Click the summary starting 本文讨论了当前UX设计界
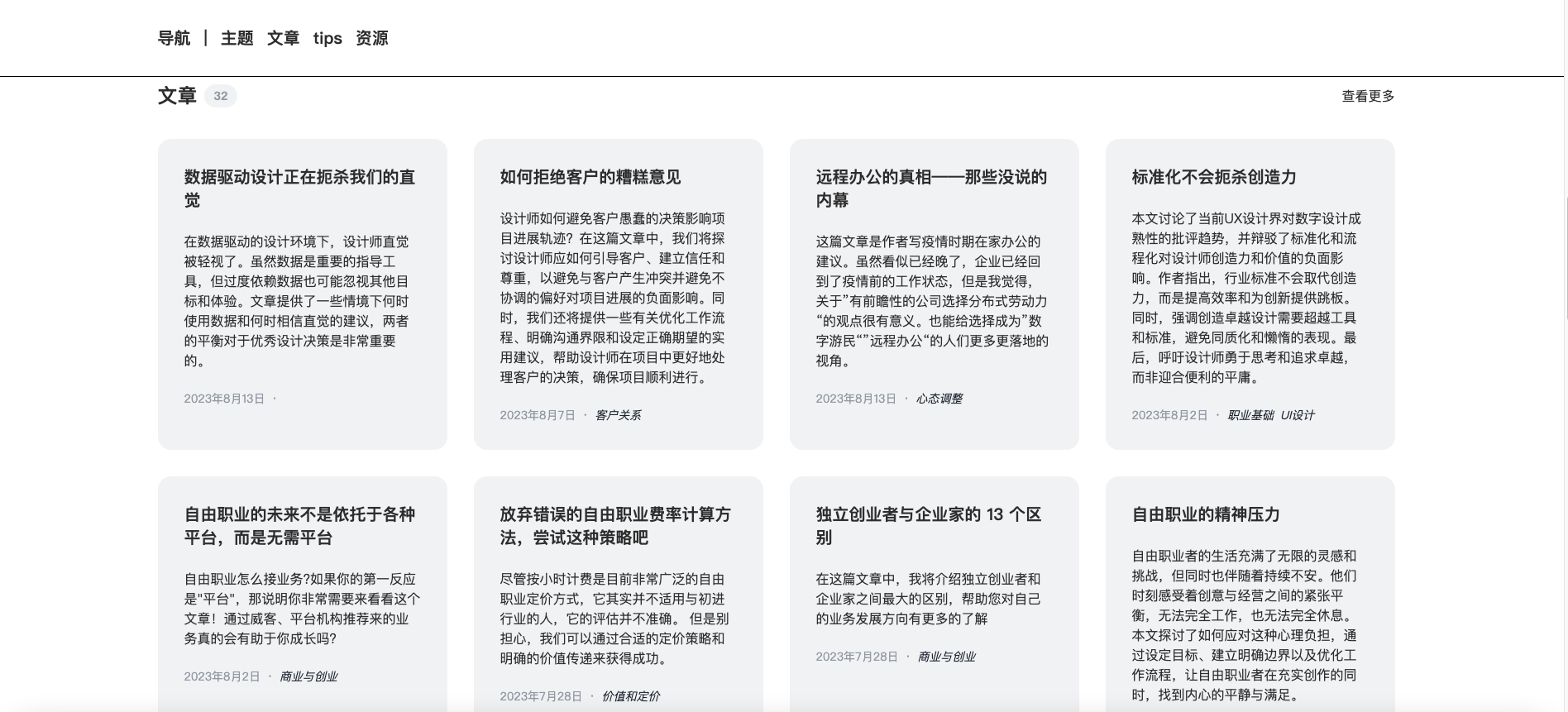 pyautogui.click(x=1245, y=298)
